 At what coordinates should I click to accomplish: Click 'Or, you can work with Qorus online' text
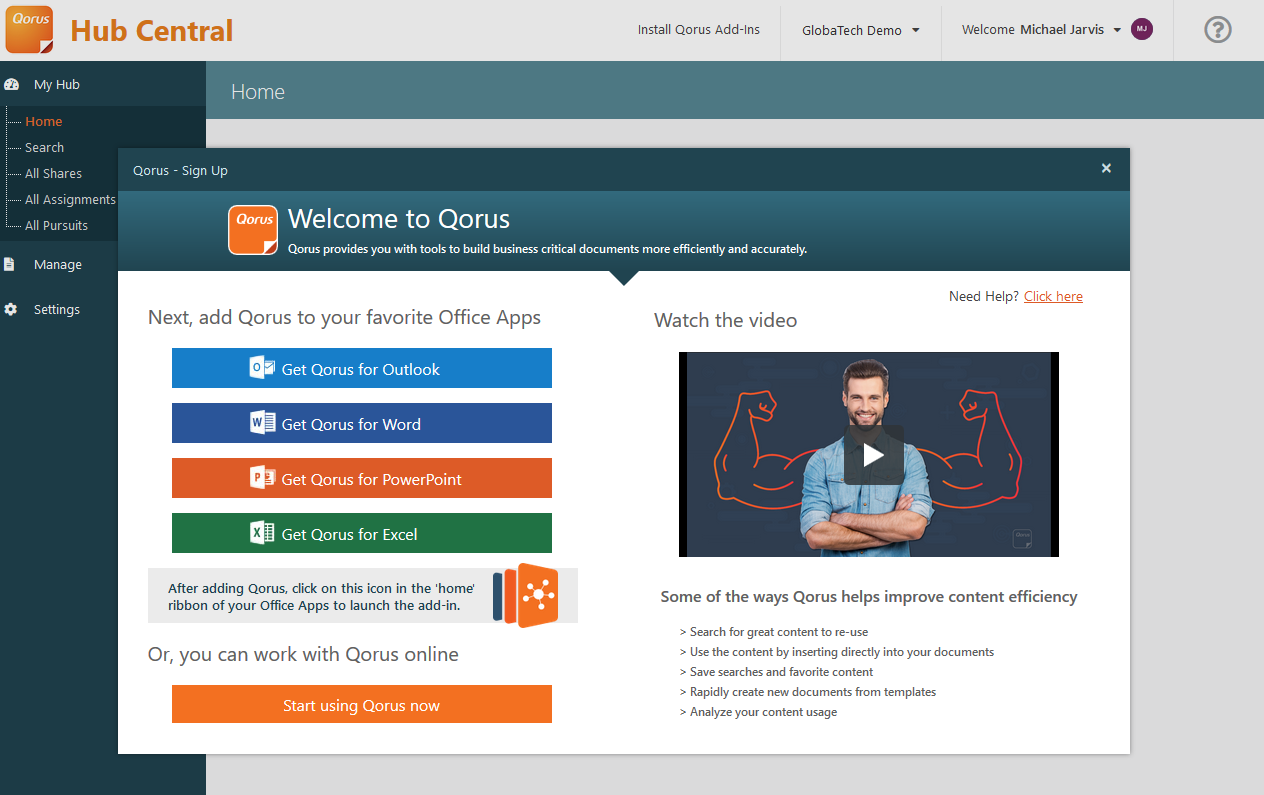(304, 655)
